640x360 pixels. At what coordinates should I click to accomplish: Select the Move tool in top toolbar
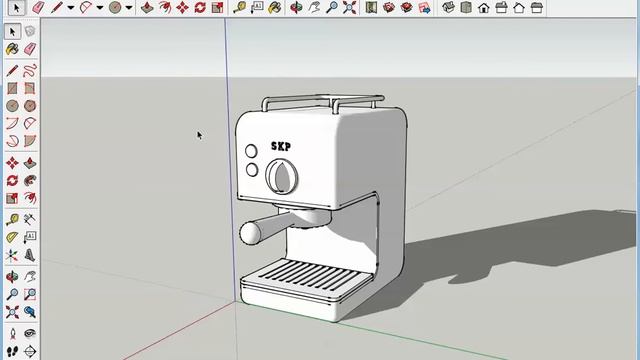[182, 7]
